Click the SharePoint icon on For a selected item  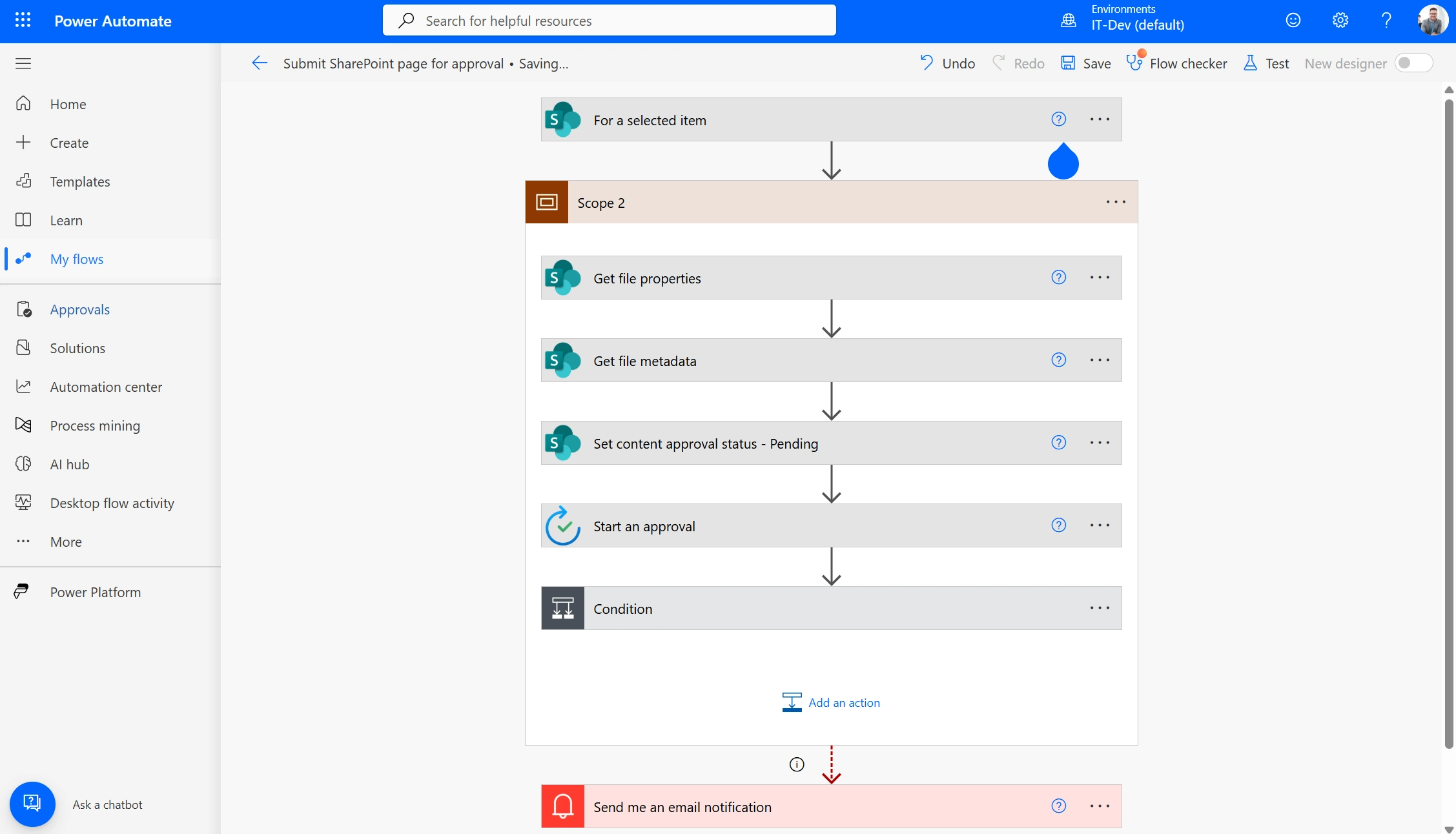click(562, 119)
